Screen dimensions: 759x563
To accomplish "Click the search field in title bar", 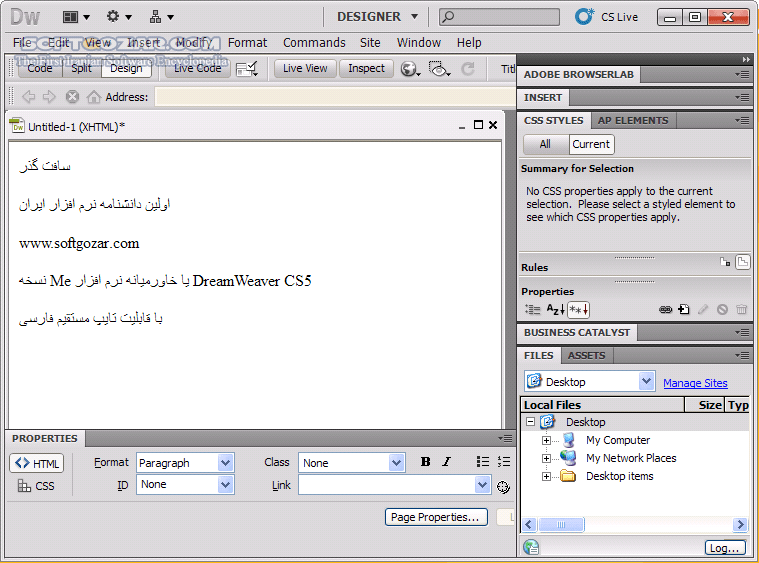I will (x=499, y=17).
